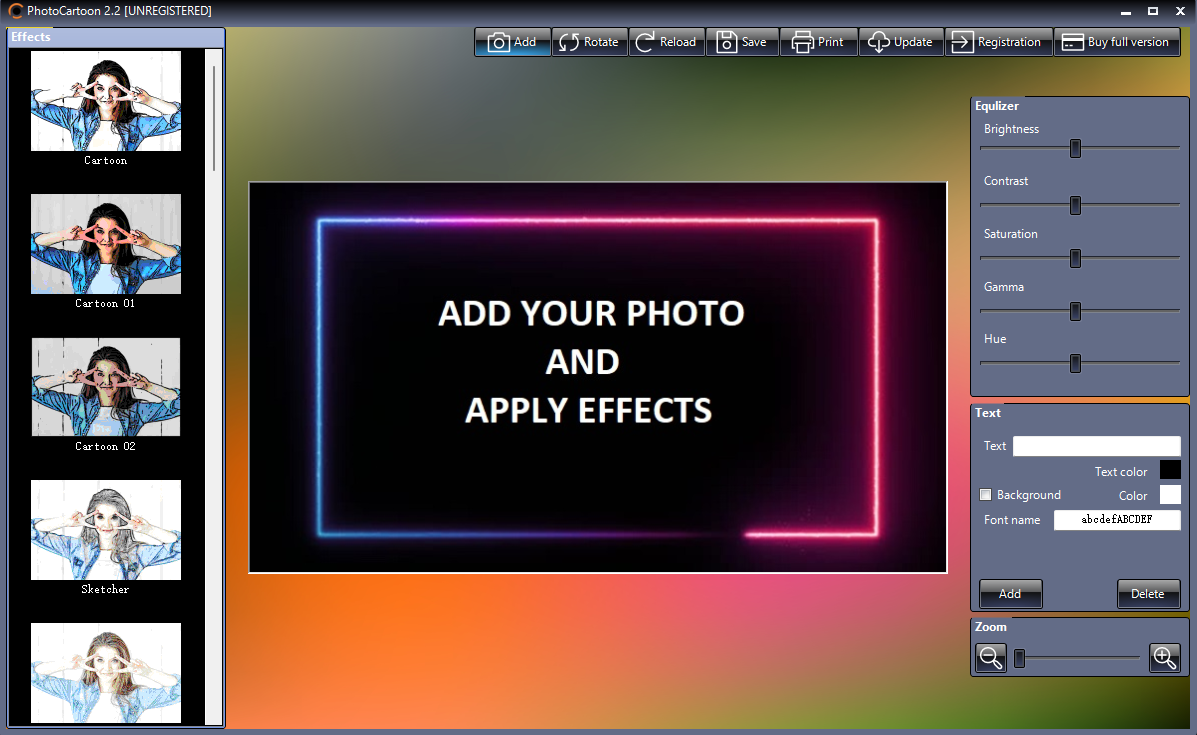The height and width of the screenshot is (735, 1197).
Task: Apply the Sketcher effect thumbnail
Action: coord(106,530)
